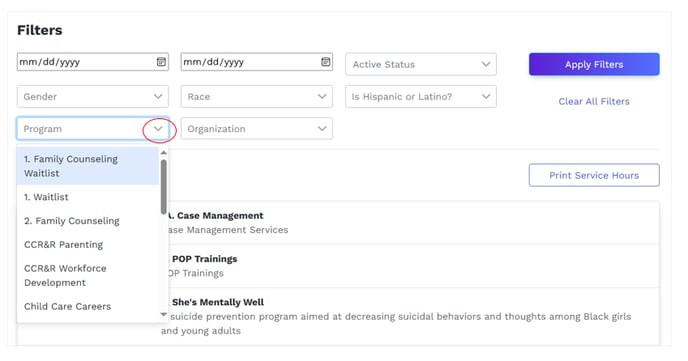Open the Organization filter dropdown
The image size is (688, 361).
(257, 129)
